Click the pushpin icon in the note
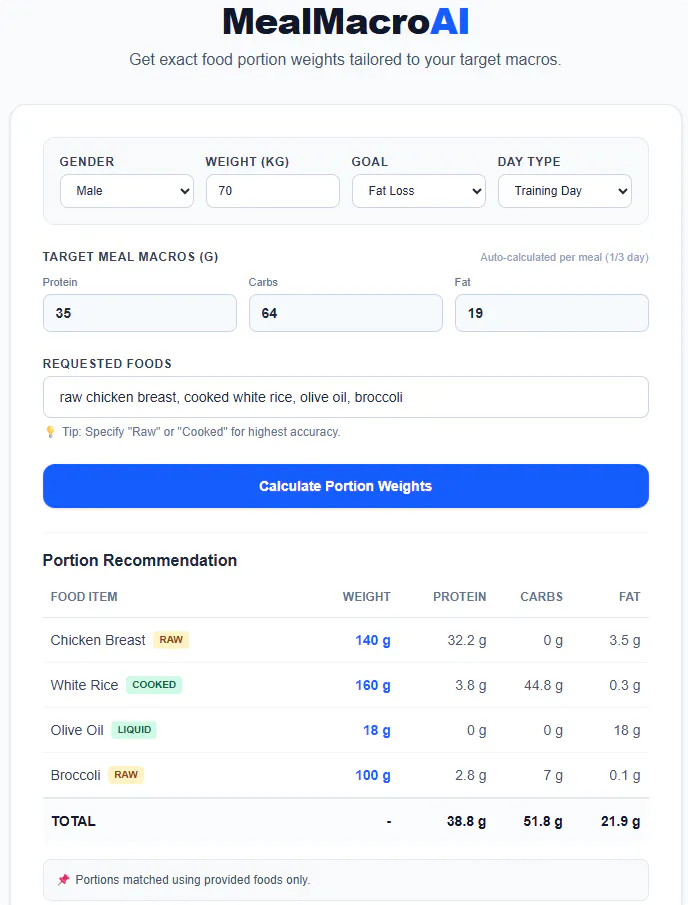 [63, 880]
